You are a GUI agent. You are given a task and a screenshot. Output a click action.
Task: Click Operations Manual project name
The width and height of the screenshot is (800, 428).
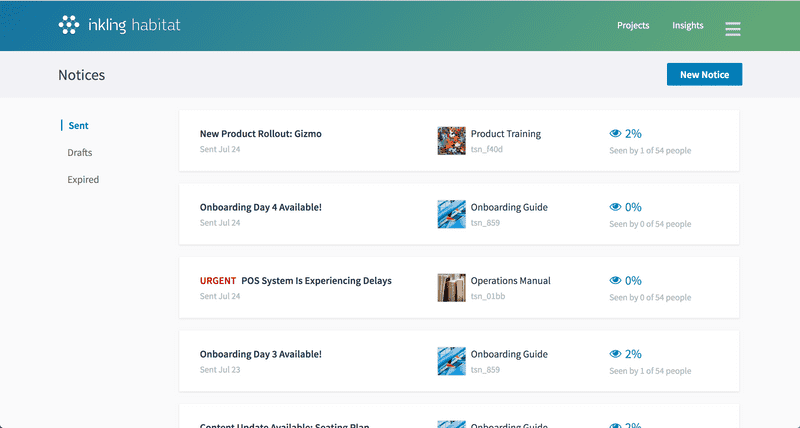(511, 281)
